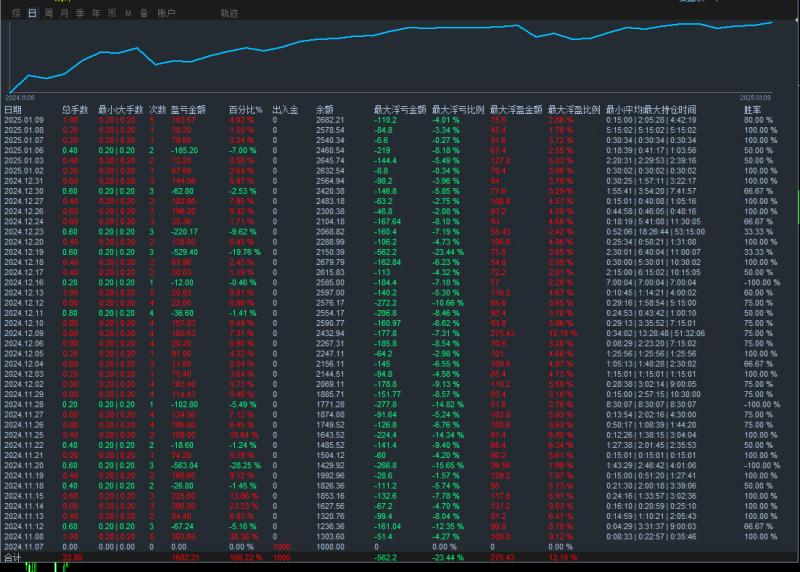Sort by 盈亏金额 column header
This screenshot has width=800, height=572.
pyautogui.click(x=188, y=109)
